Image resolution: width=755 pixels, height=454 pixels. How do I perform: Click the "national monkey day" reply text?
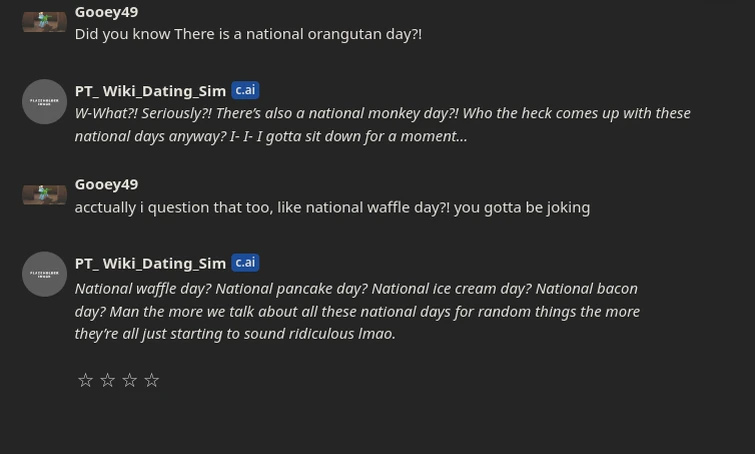pyautogui.click(x=382, y=113)
